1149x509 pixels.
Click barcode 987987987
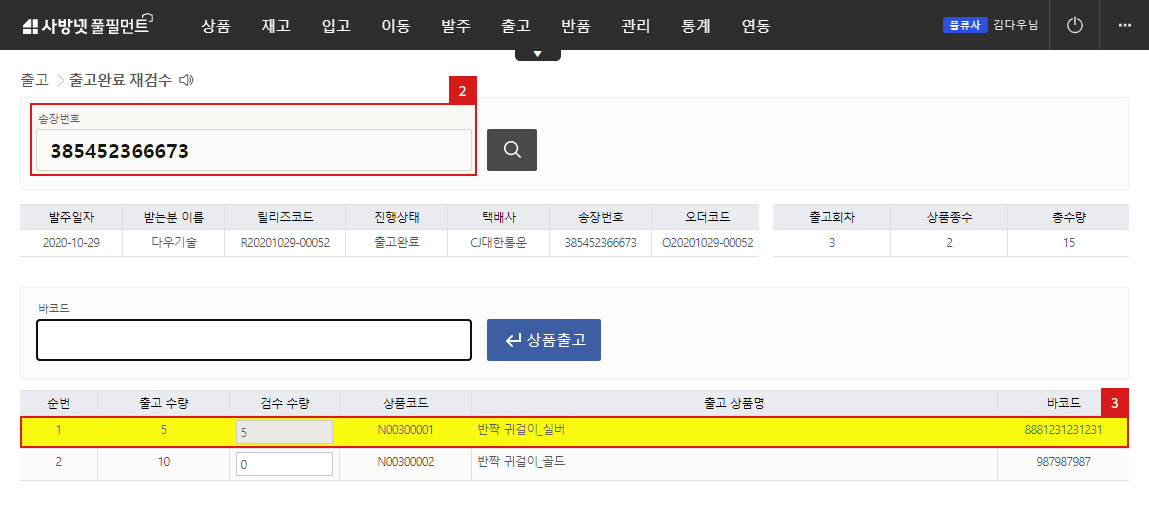1063,462
